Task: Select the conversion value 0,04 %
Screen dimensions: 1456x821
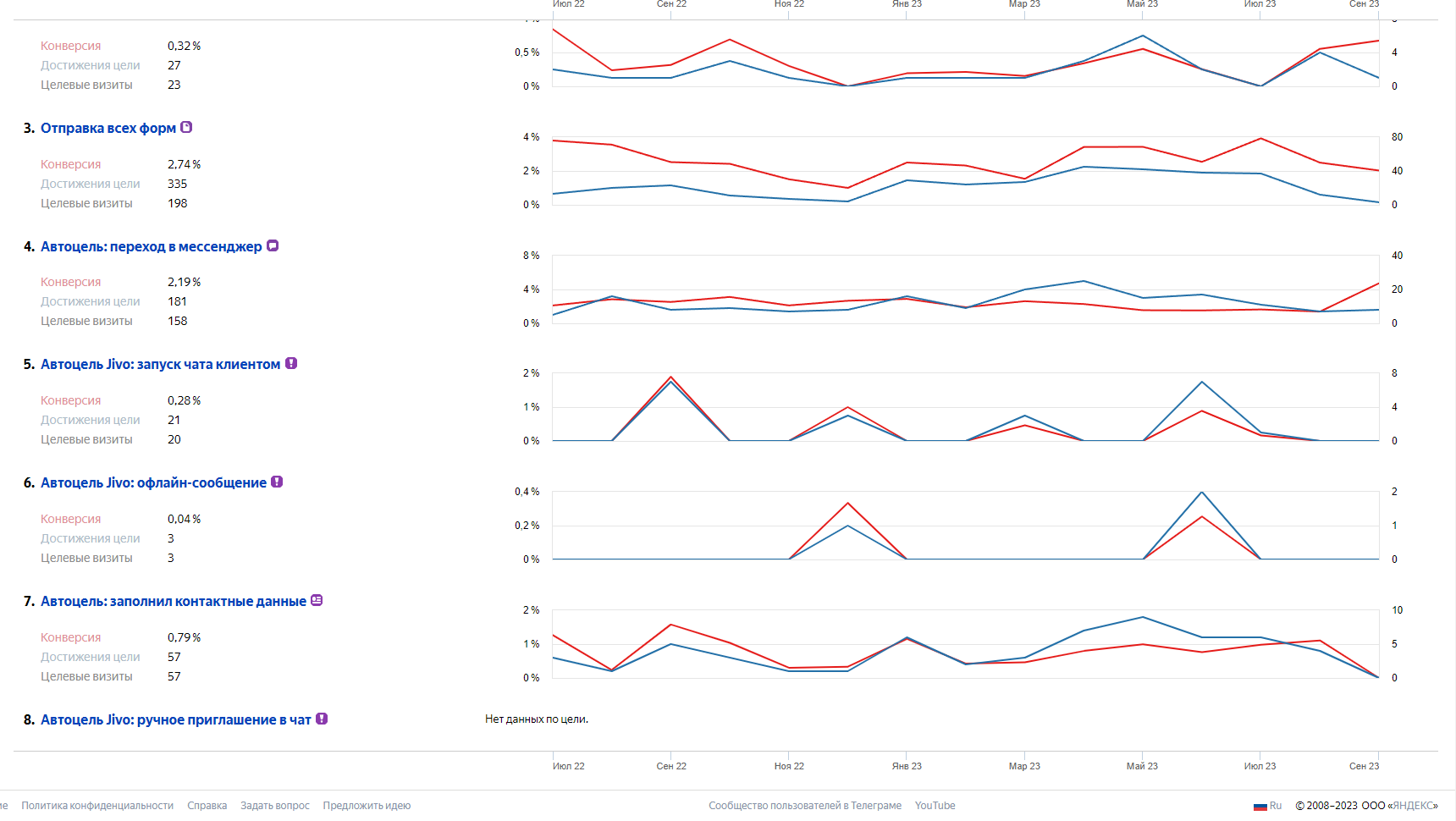Action: (x=185, y=519)
